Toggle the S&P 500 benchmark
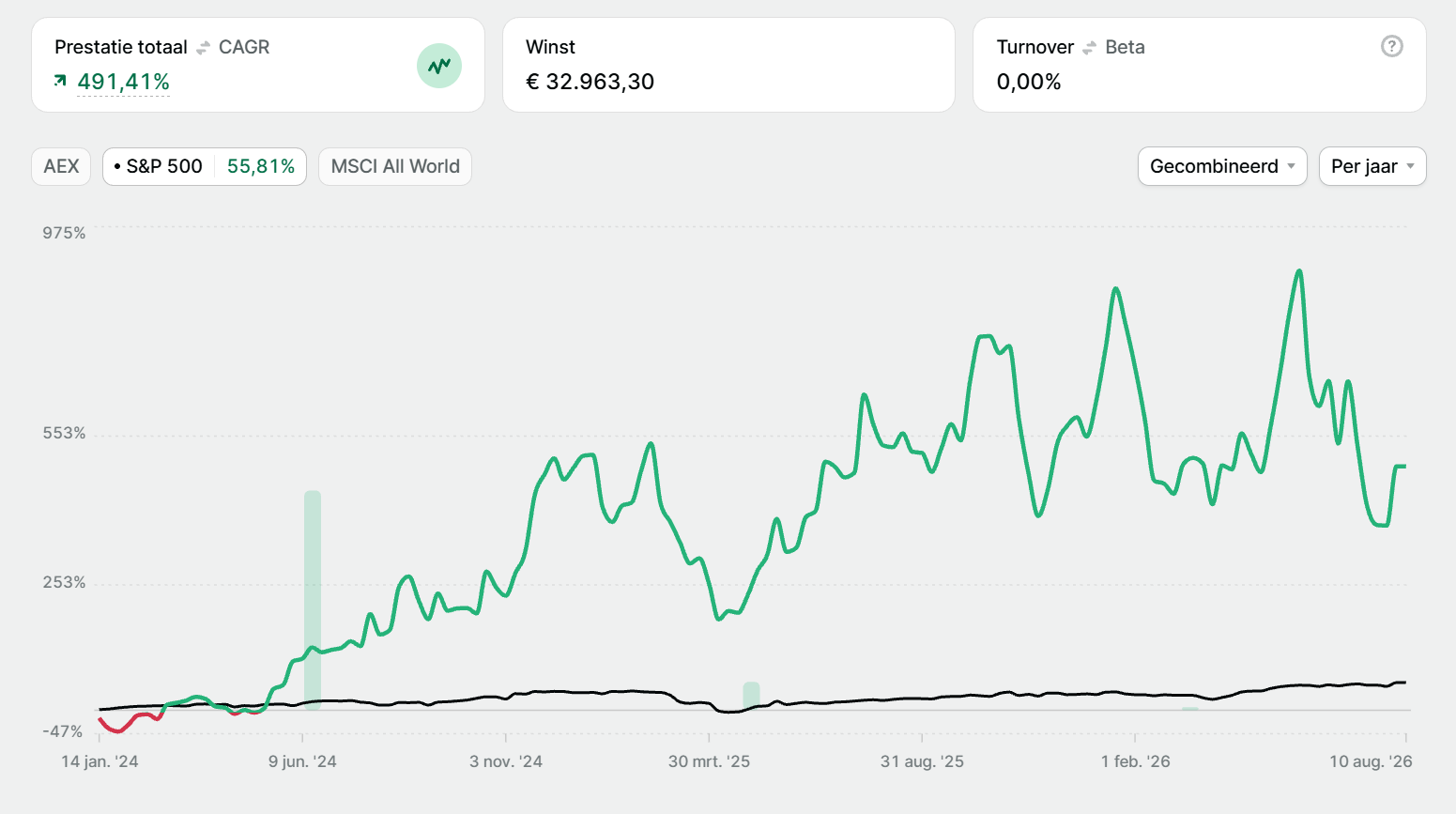 click(x=205, y=166)
